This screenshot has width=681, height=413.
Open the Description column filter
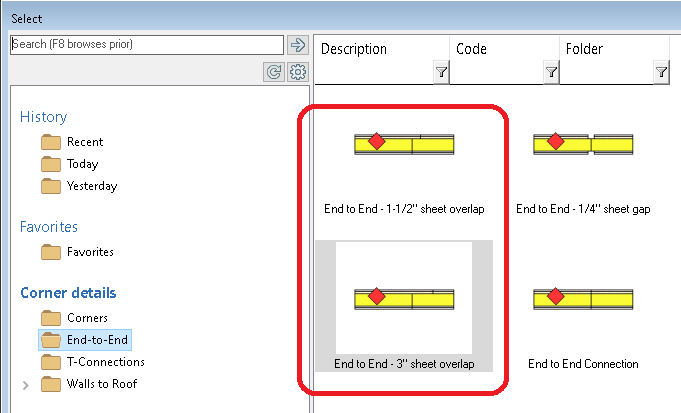point(441,72)
